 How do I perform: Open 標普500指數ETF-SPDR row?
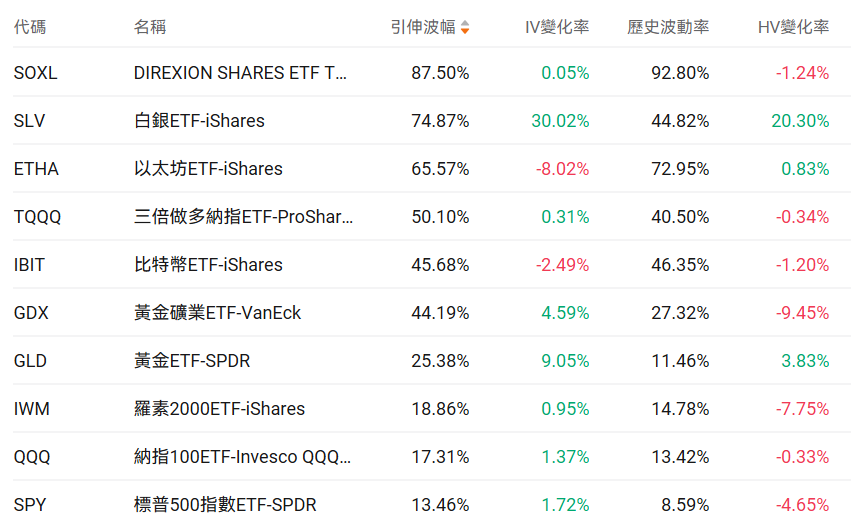(x=225, y=505)
